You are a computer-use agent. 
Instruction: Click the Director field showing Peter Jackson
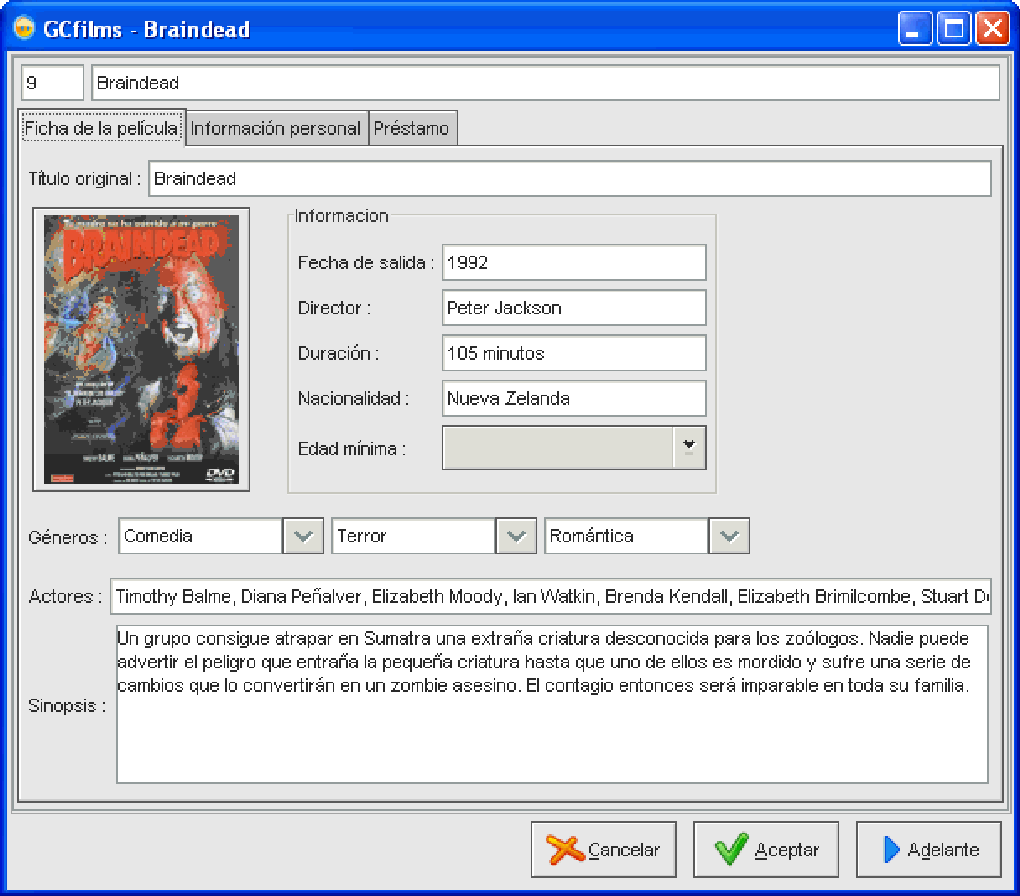click(574, 307)
